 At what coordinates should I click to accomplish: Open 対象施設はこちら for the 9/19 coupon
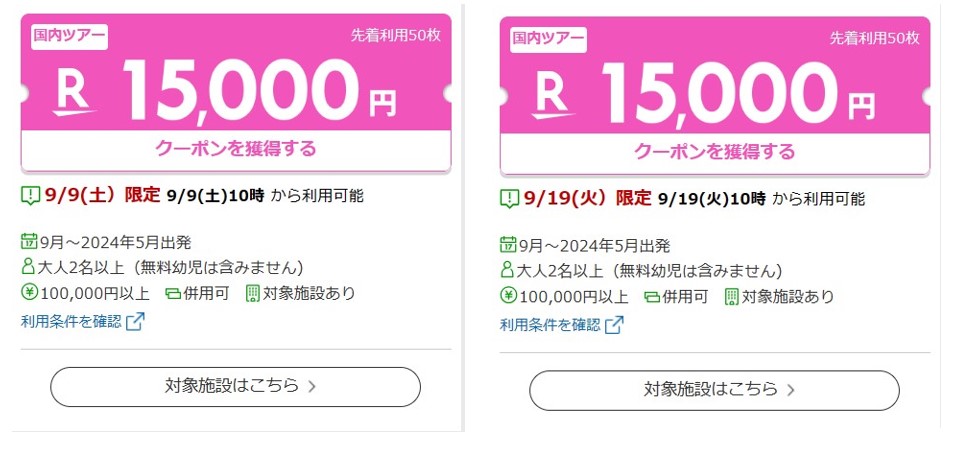point(714,390)
